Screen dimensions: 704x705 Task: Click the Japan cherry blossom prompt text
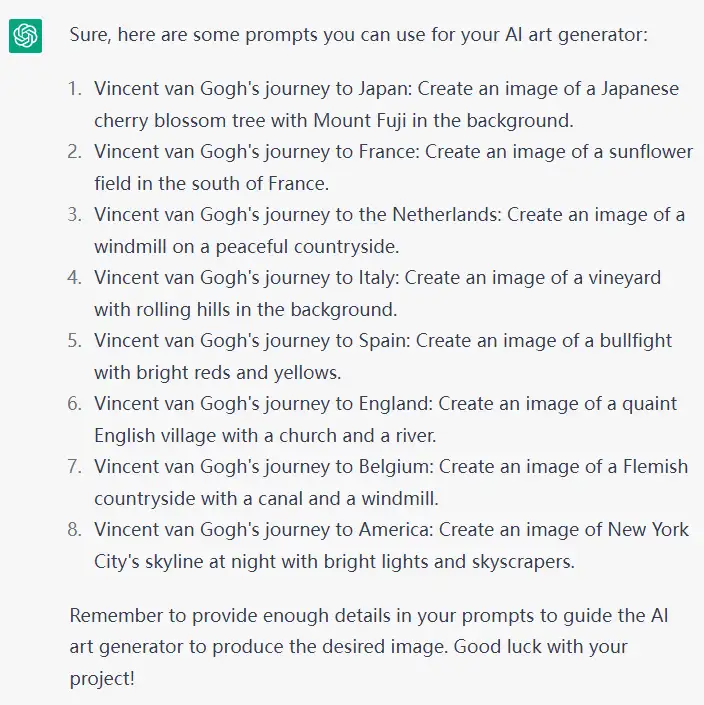point(387,104)
